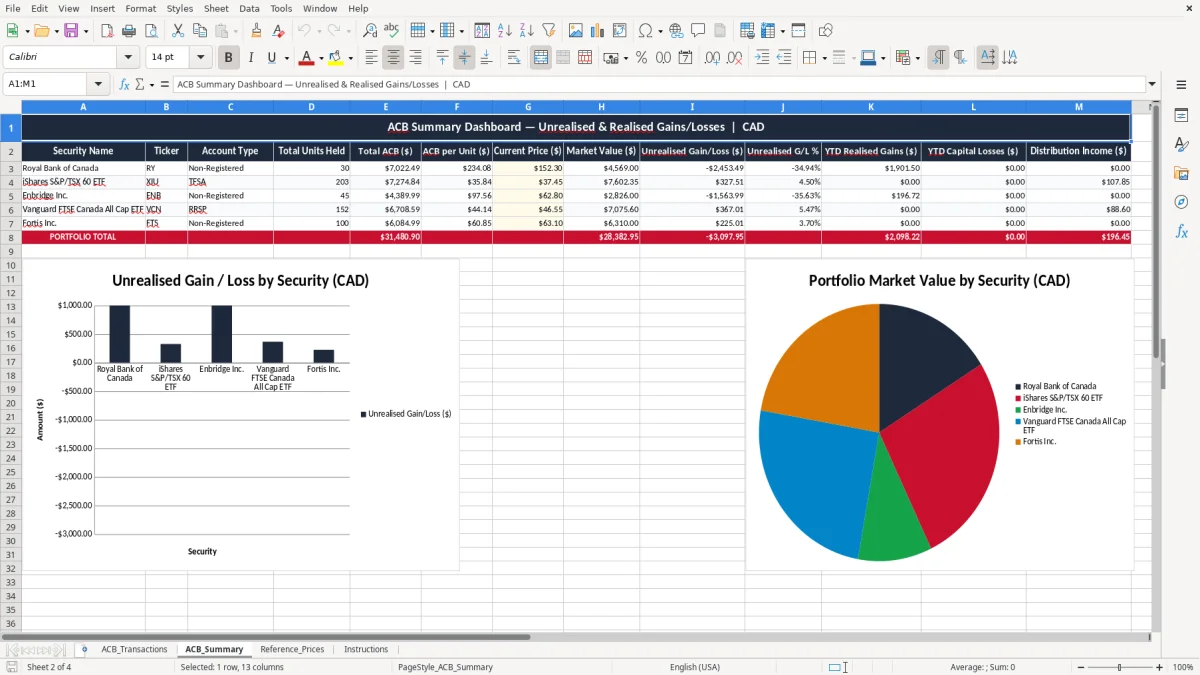This screenshot has height=675, width=1200.
Task: Copy the selection using the Copy icon
Action: (x=198, y=31)
